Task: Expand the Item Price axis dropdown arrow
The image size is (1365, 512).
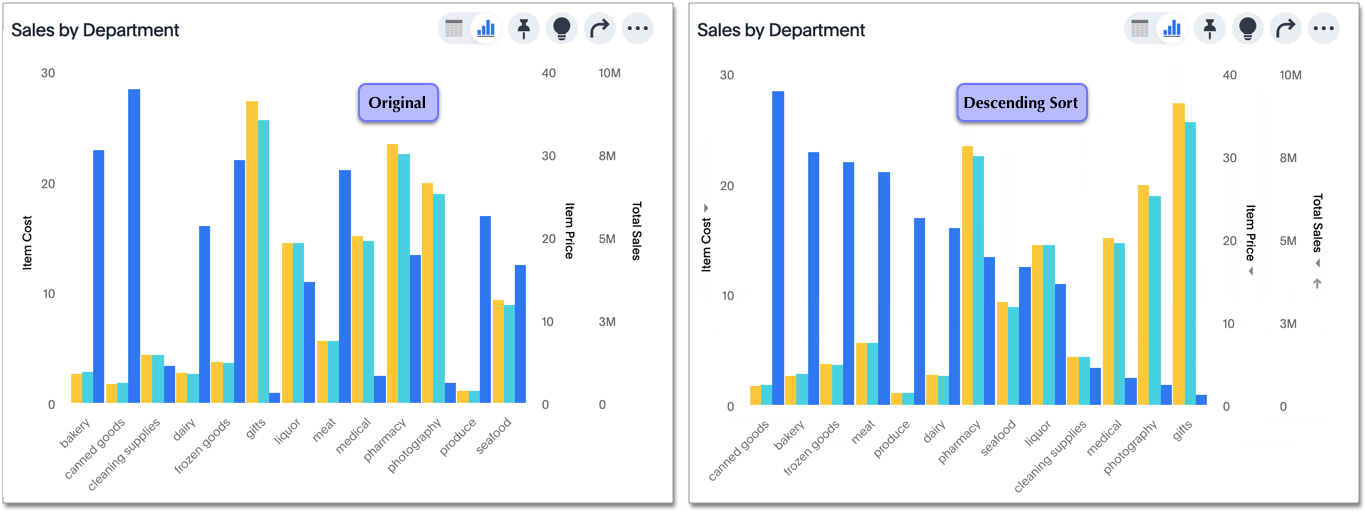Action: [x=1250, y=271]
